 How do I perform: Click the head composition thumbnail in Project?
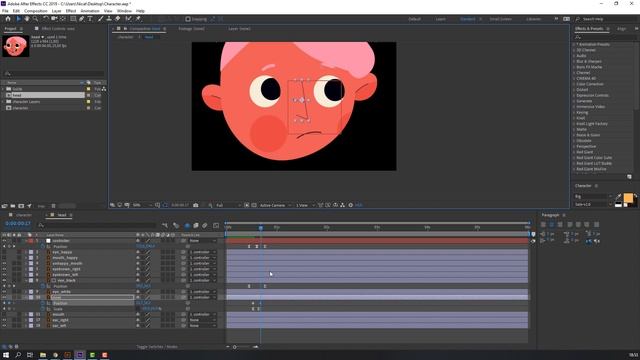click(16, 46)
